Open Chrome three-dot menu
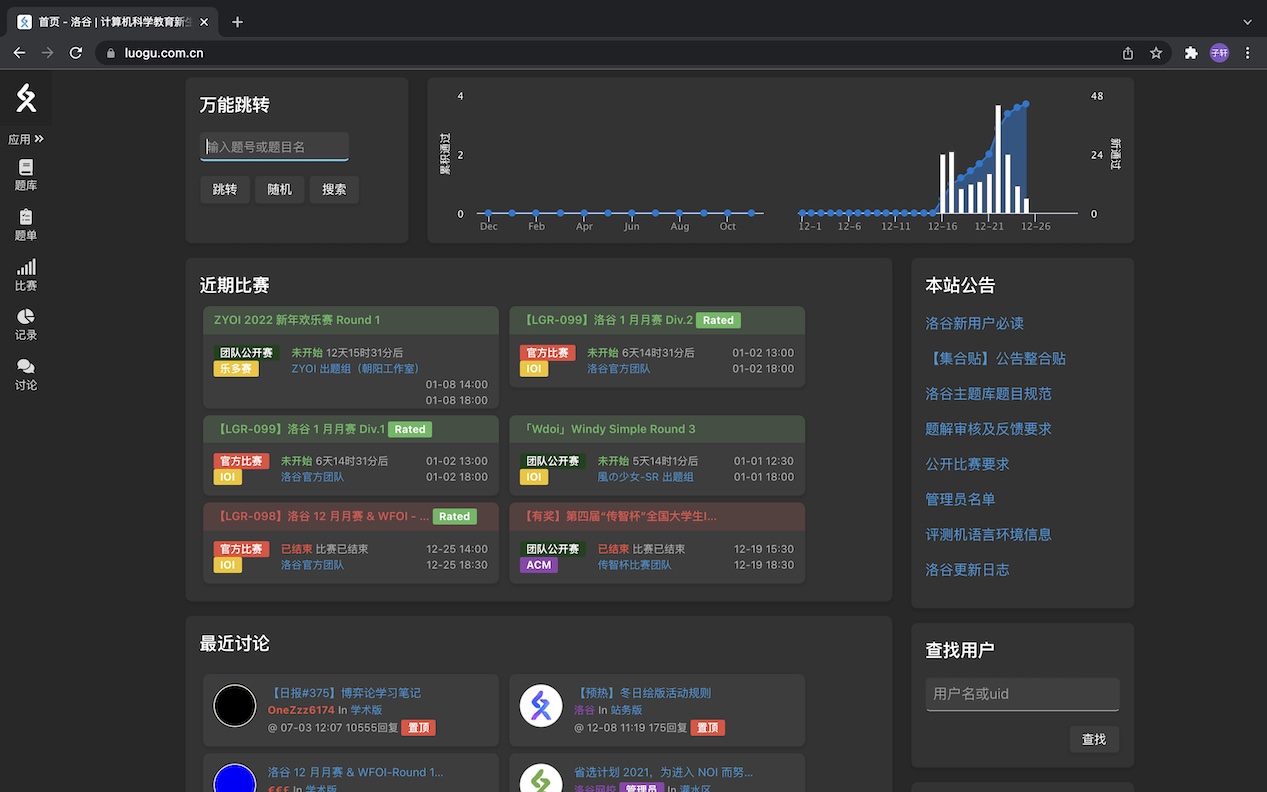This screenshot has height=792, width=1267. tap(1247, 53)
